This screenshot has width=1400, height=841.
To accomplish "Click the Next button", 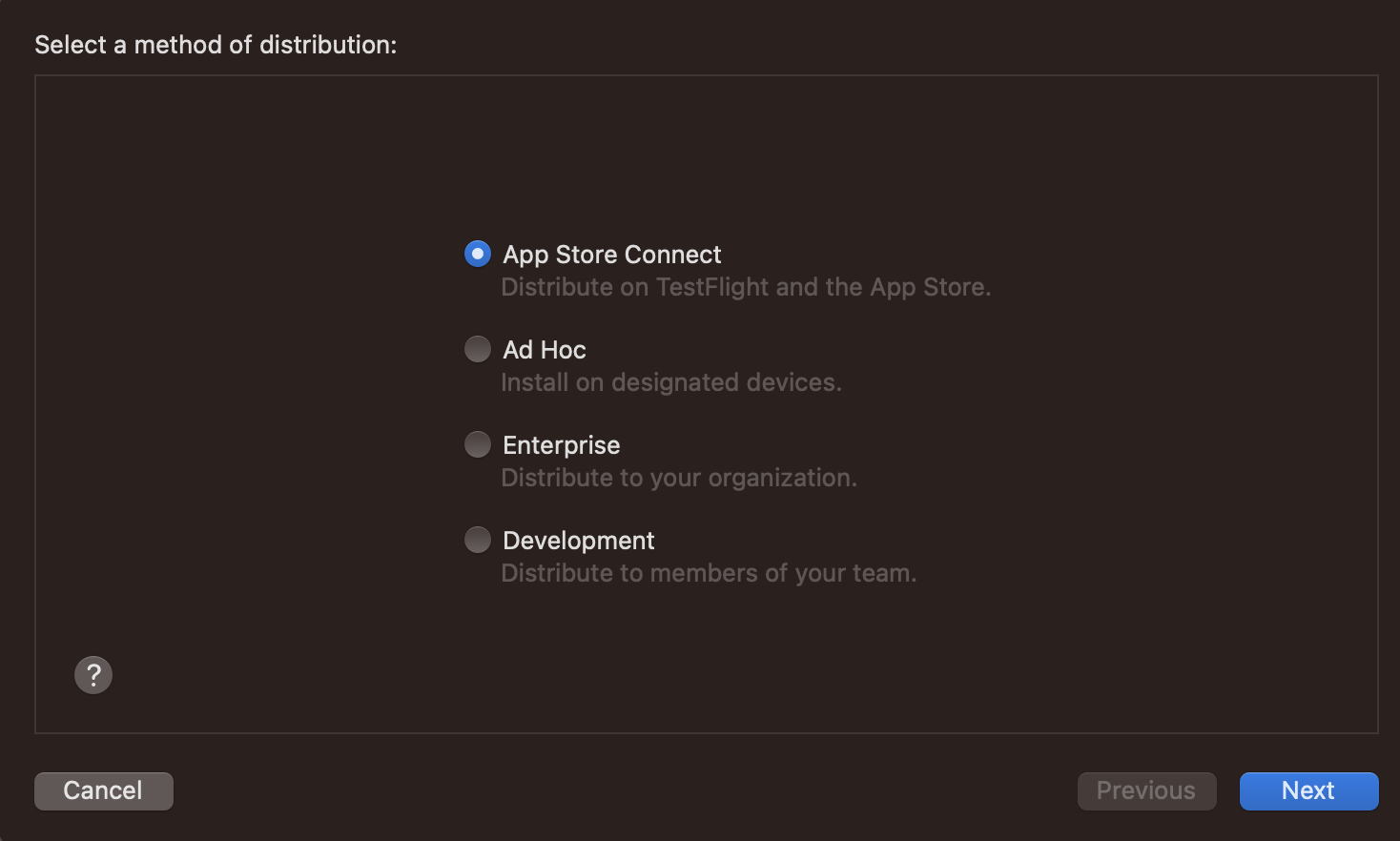I will 1308,790.
